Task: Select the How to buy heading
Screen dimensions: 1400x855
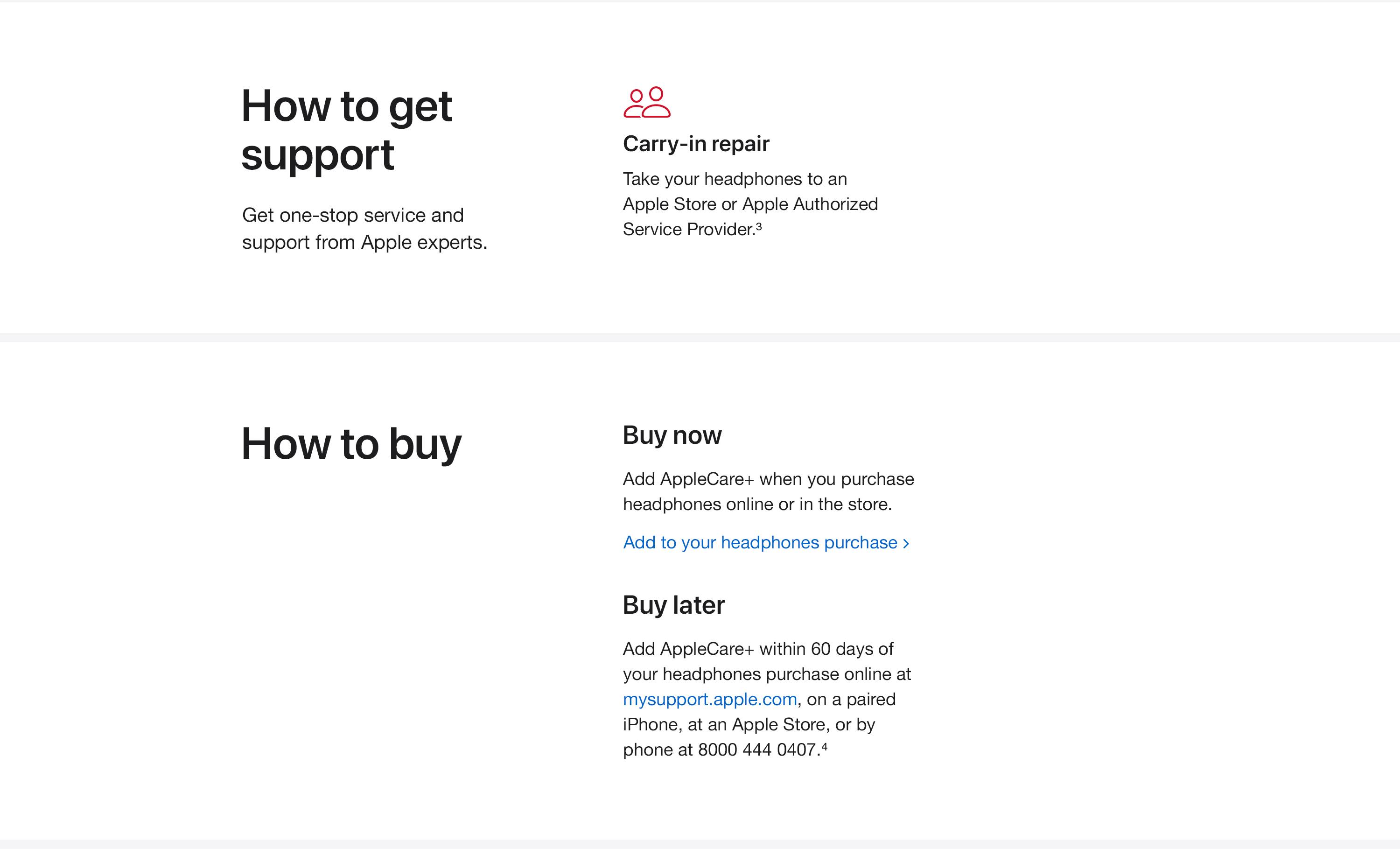Action: pos(351,444)
